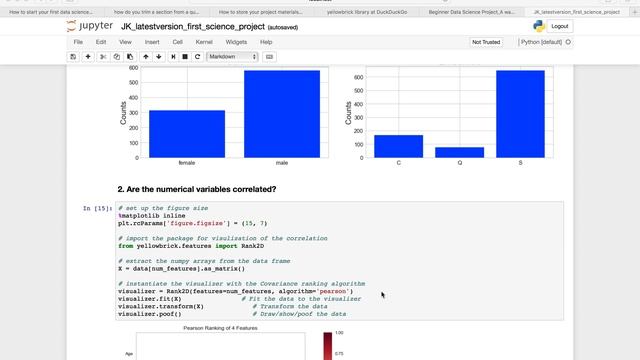Click the Jupyter logo
Screen dimensions: 640x360
click(90, 26)
